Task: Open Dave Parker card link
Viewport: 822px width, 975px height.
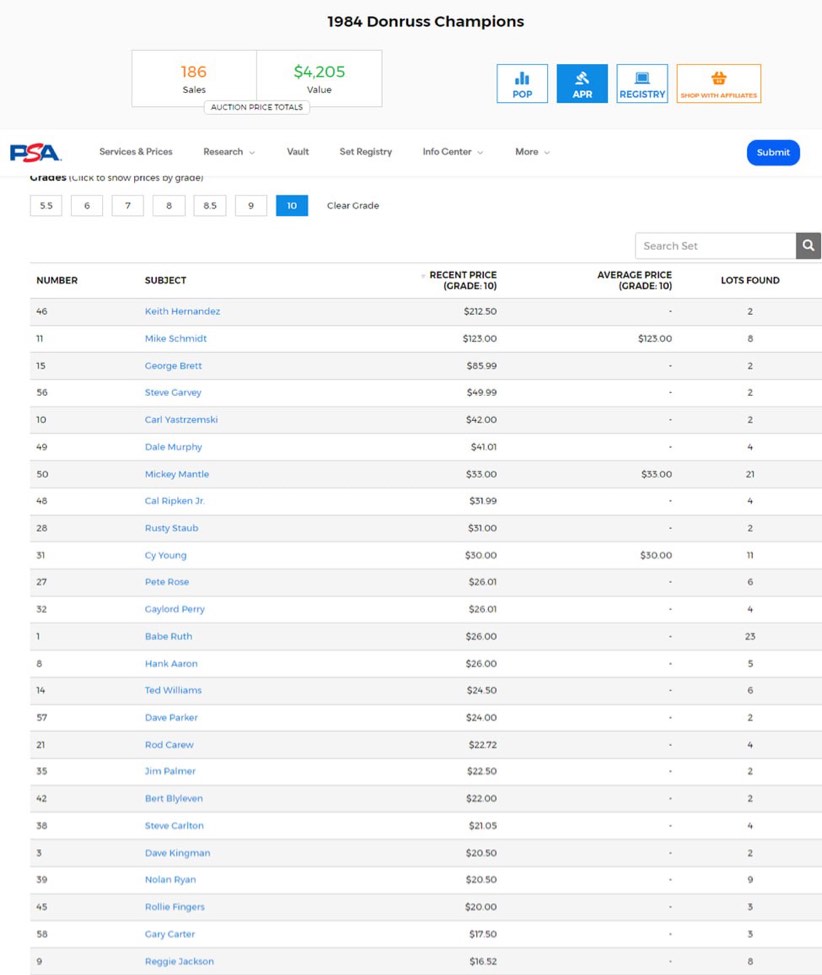Action: (x=171, y=718)
